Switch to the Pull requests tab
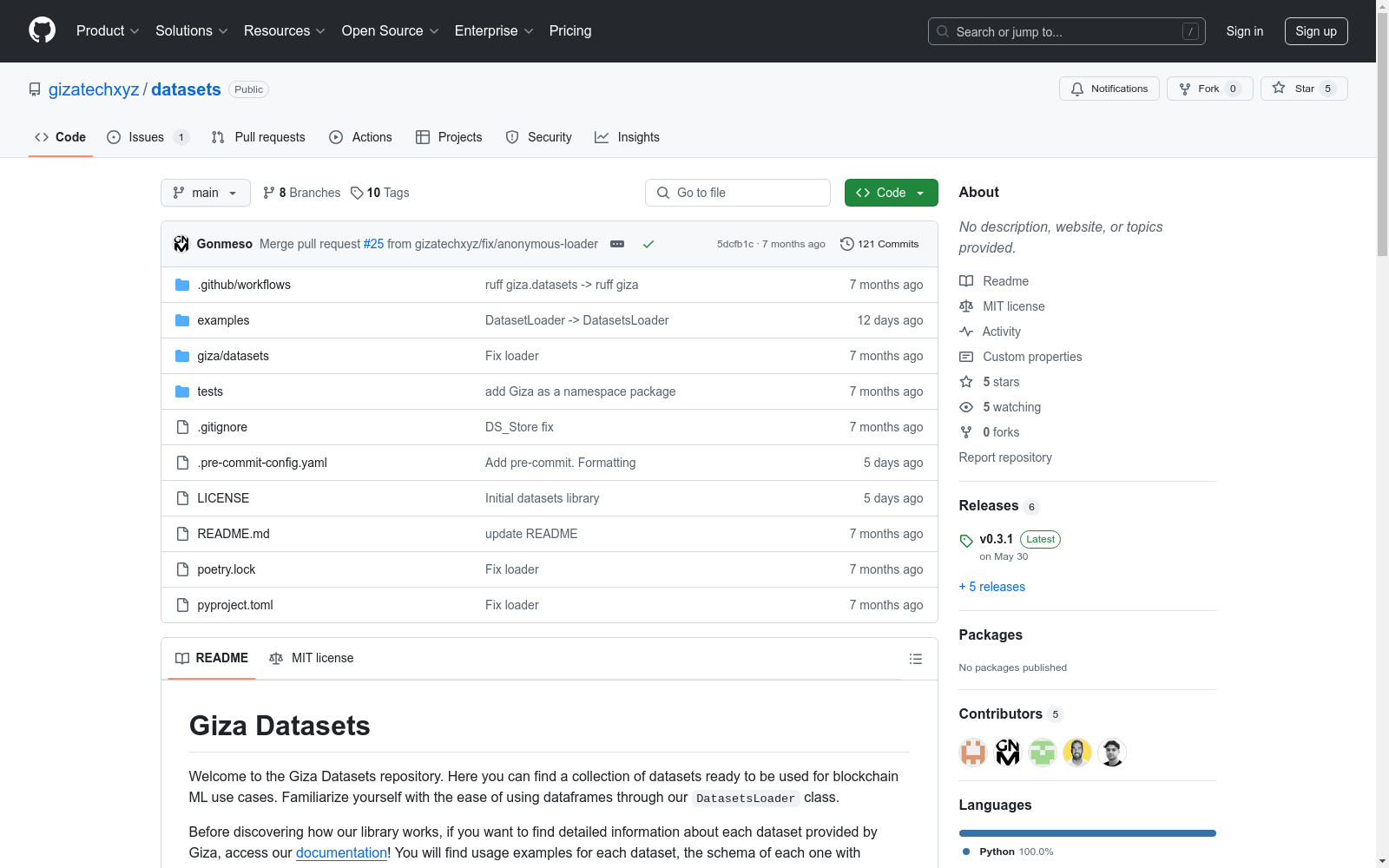 pos(259,137)
